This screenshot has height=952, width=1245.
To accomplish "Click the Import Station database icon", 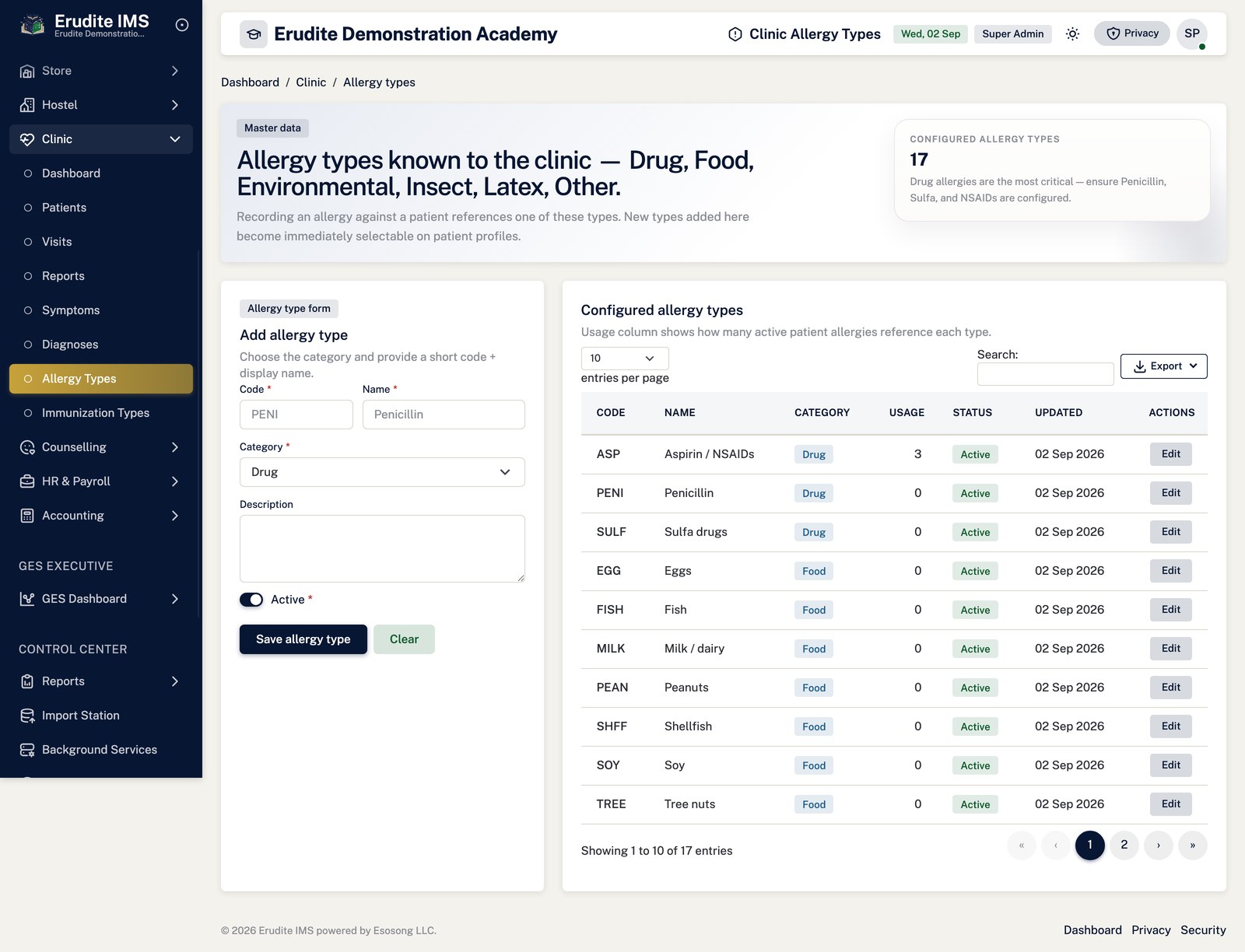I will (27, 716).
